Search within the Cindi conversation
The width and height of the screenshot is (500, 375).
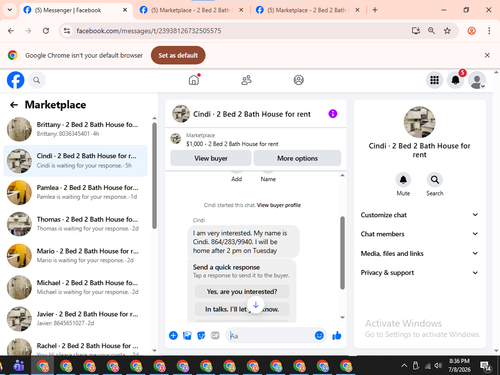(x=435, y=180)
